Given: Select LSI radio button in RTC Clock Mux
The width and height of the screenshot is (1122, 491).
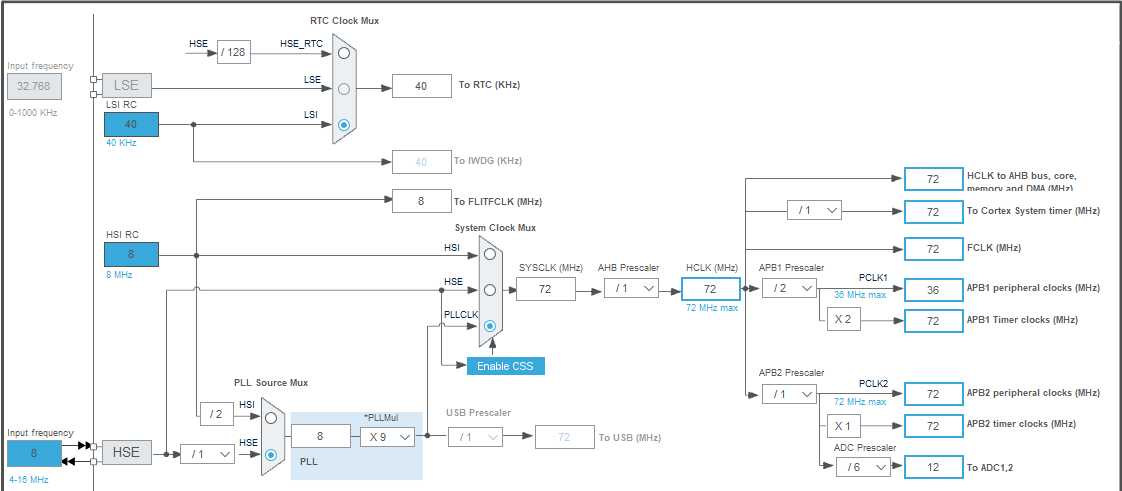Looking at the screenshot, I should [x=344, y=124].
